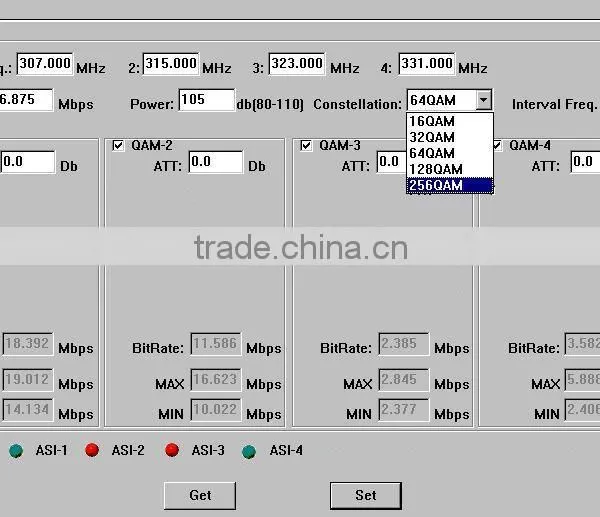This screenshot has height=517, width=600.
Task: Click the QAM-2 ATT field
Action: [216, 162]
